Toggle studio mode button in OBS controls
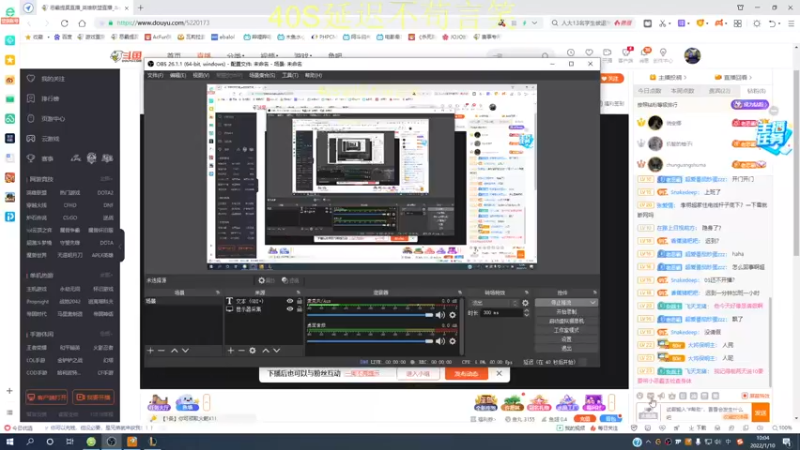The height and width of the screenshot is (450, 800). [566, 330]
